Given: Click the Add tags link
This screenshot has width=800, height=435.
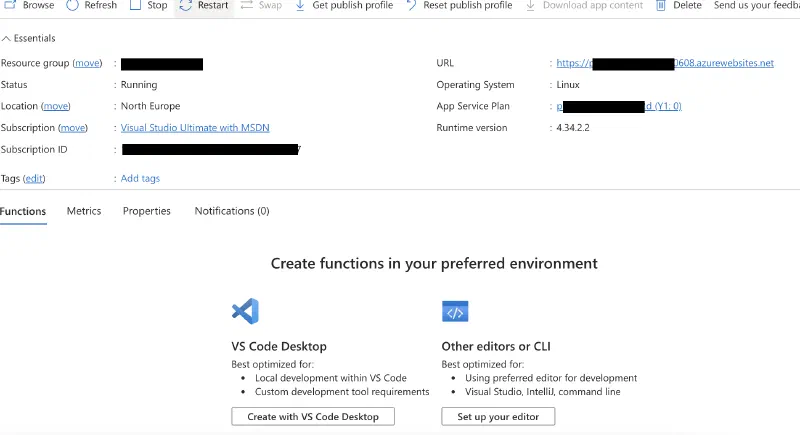Looking at the screenshot, I should 140,178.
